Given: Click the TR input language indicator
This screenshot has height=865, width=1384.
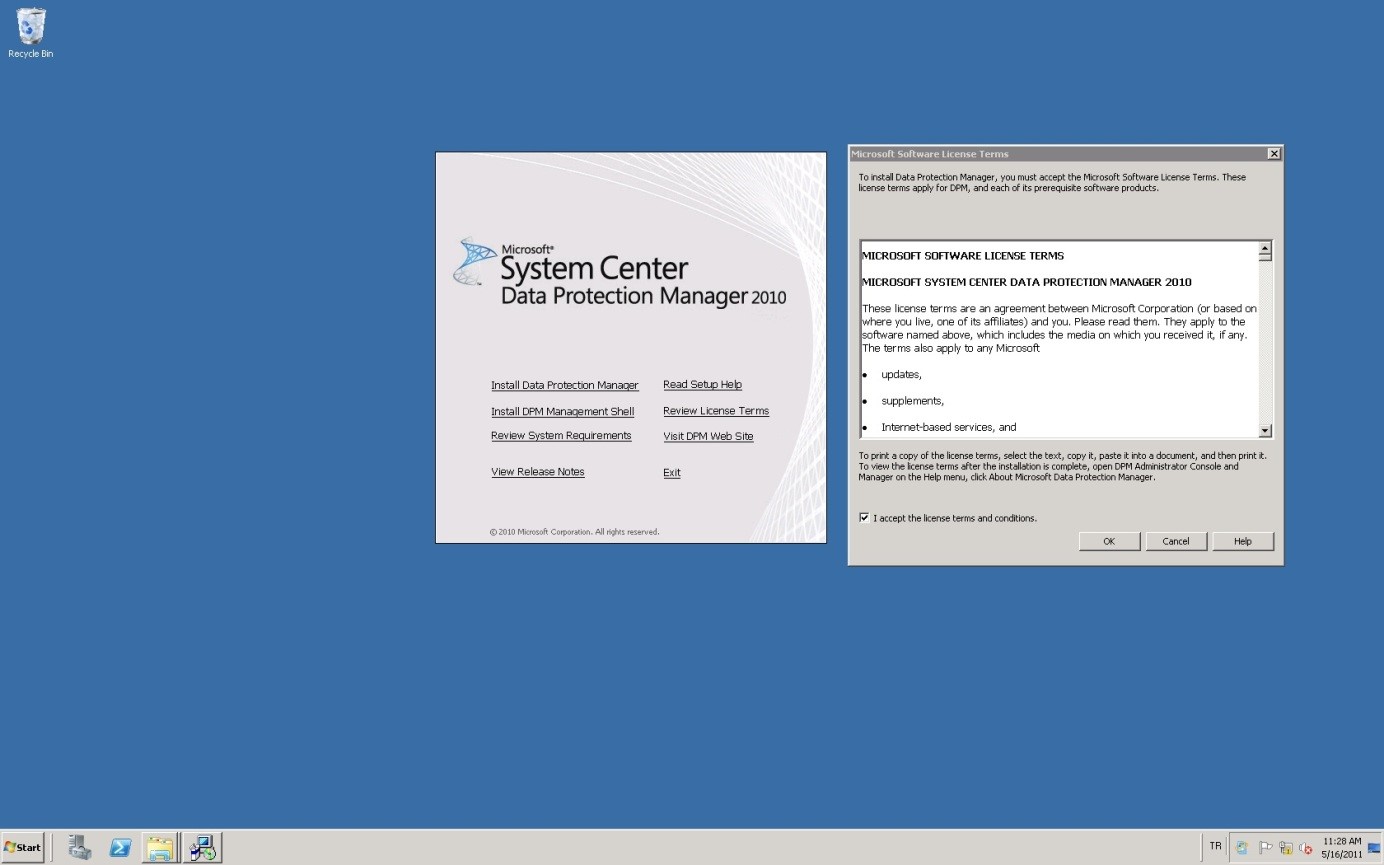Looking at the screenshot, I should pos(1215,846).
